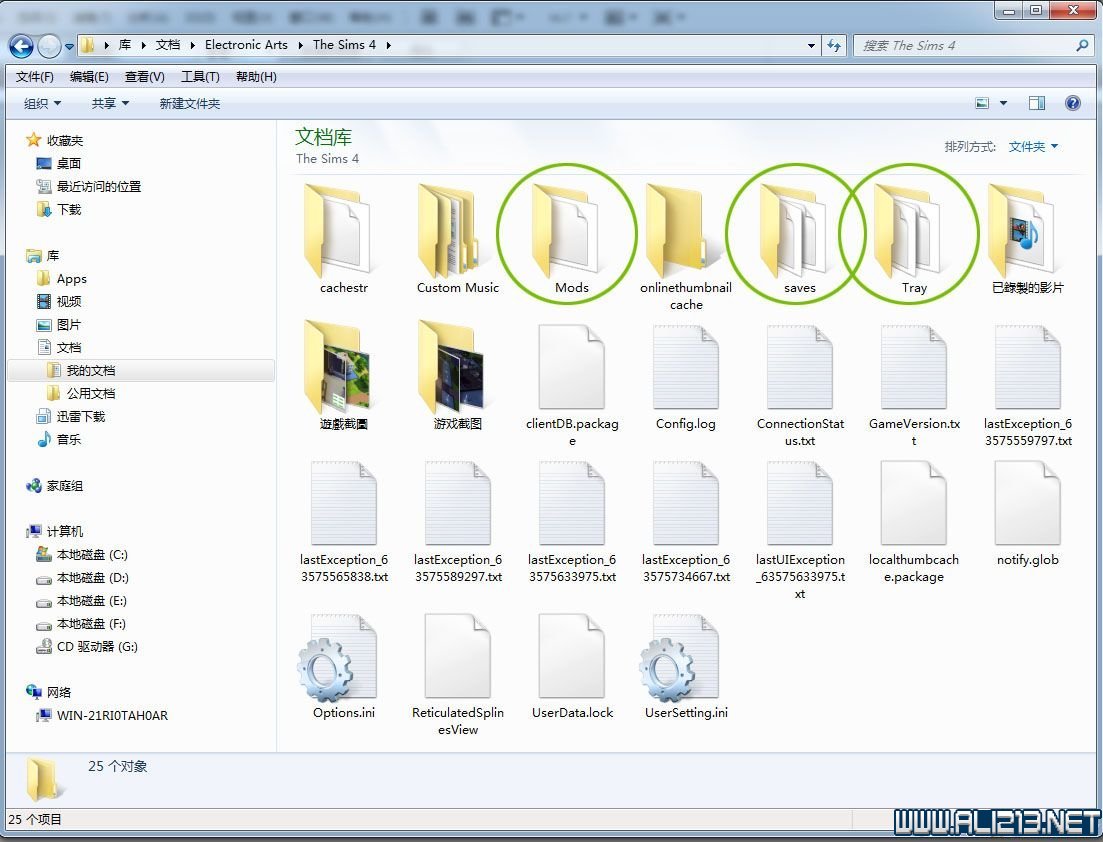
Task: Select 本地磁盘 (C:) in navigation pane
Action: tap(92, 554)
